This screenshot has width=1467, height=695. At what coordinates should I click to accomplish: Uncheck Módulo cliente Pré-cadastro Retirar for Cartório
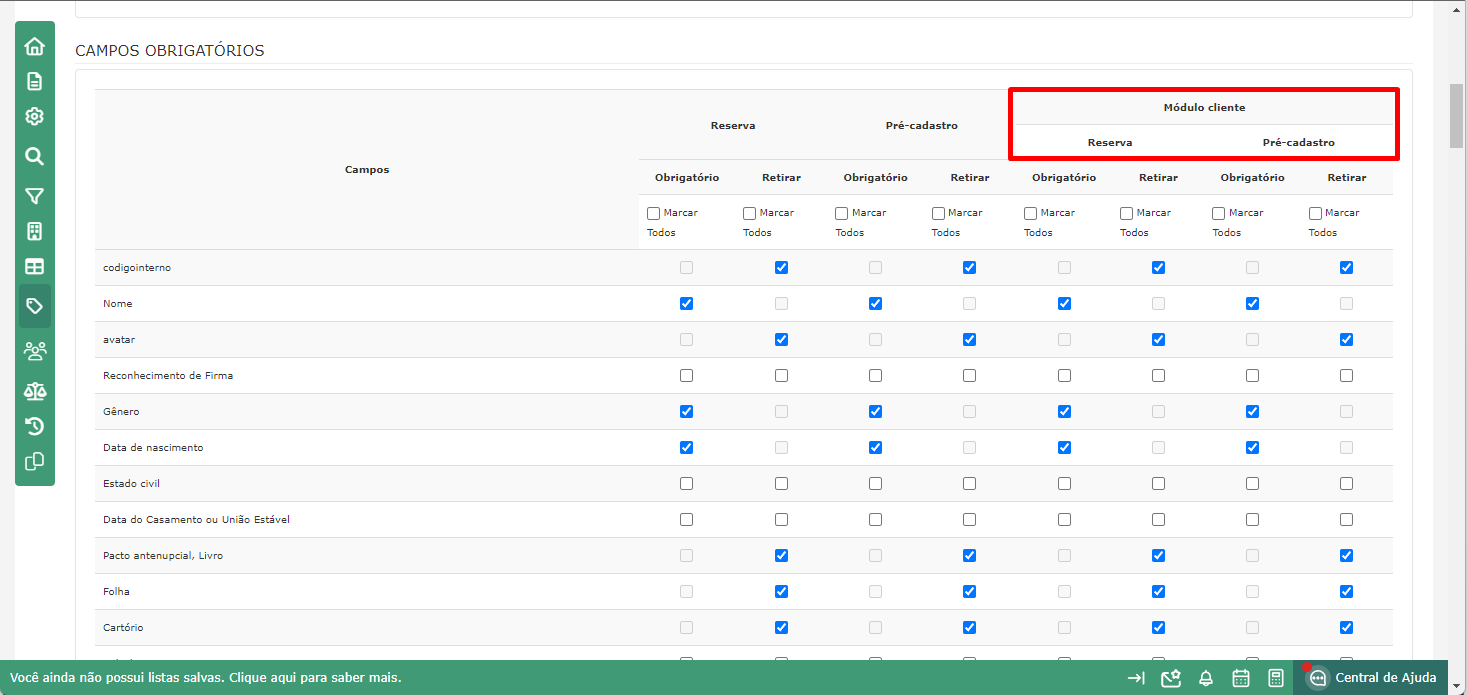coord(1346,627)
